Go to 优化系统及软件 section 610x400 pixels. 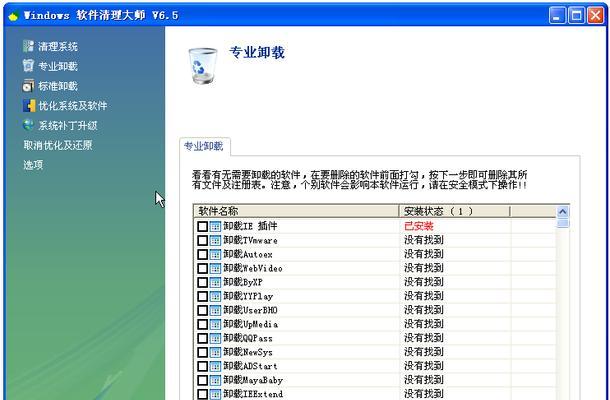tap(72, 106)
